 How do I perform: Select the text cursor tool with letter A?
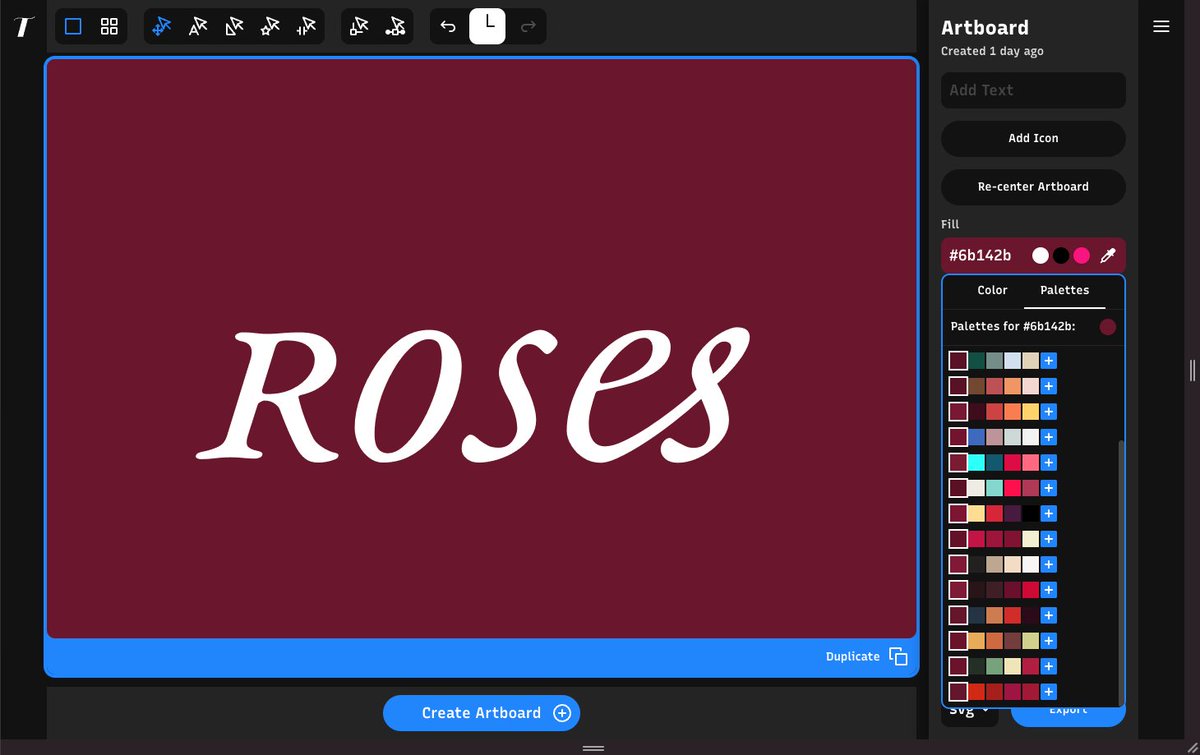[x=198, y=27]
